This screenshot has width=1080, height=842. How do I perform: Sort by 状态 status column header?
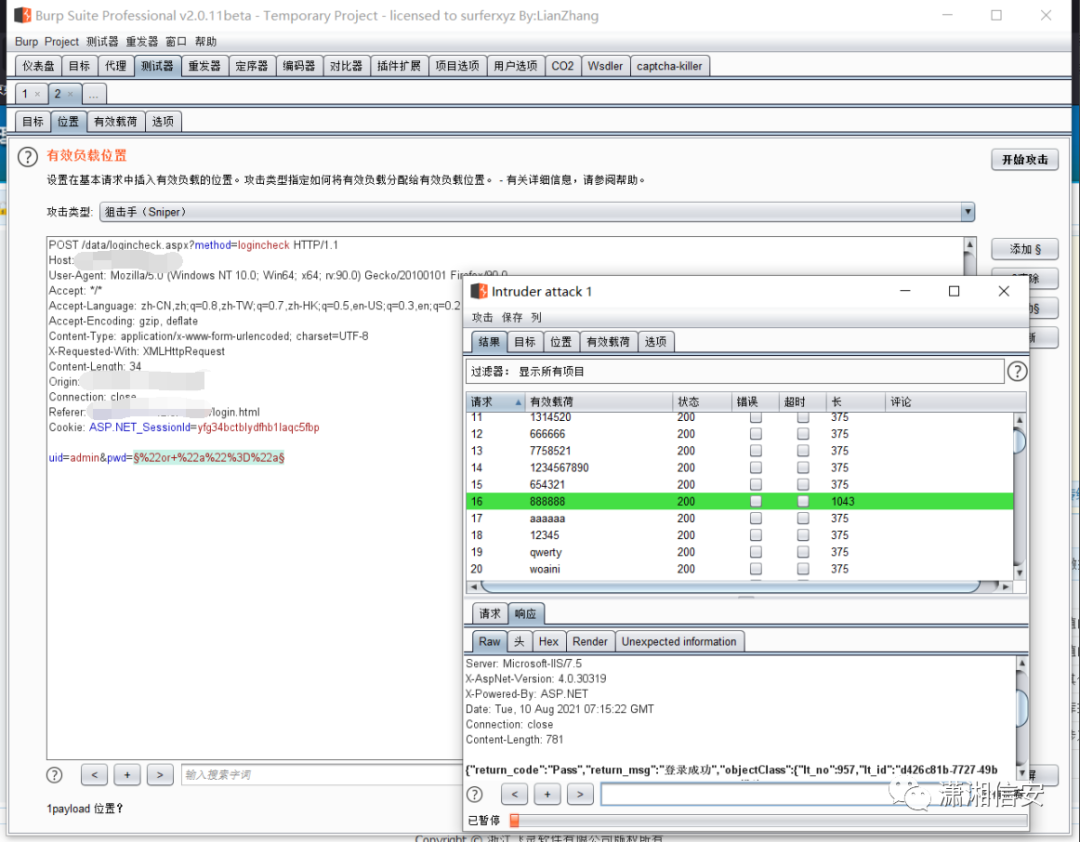point(701,402)
